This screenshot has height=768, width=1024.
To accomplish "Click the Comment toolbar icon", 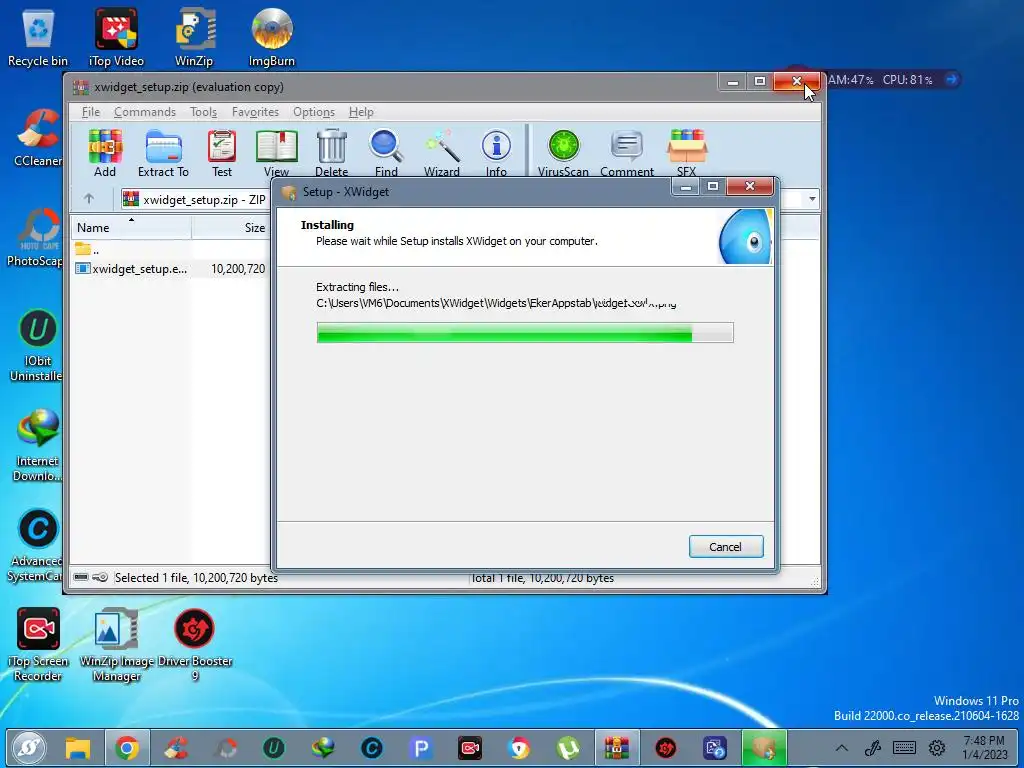I will pos(627,153).
